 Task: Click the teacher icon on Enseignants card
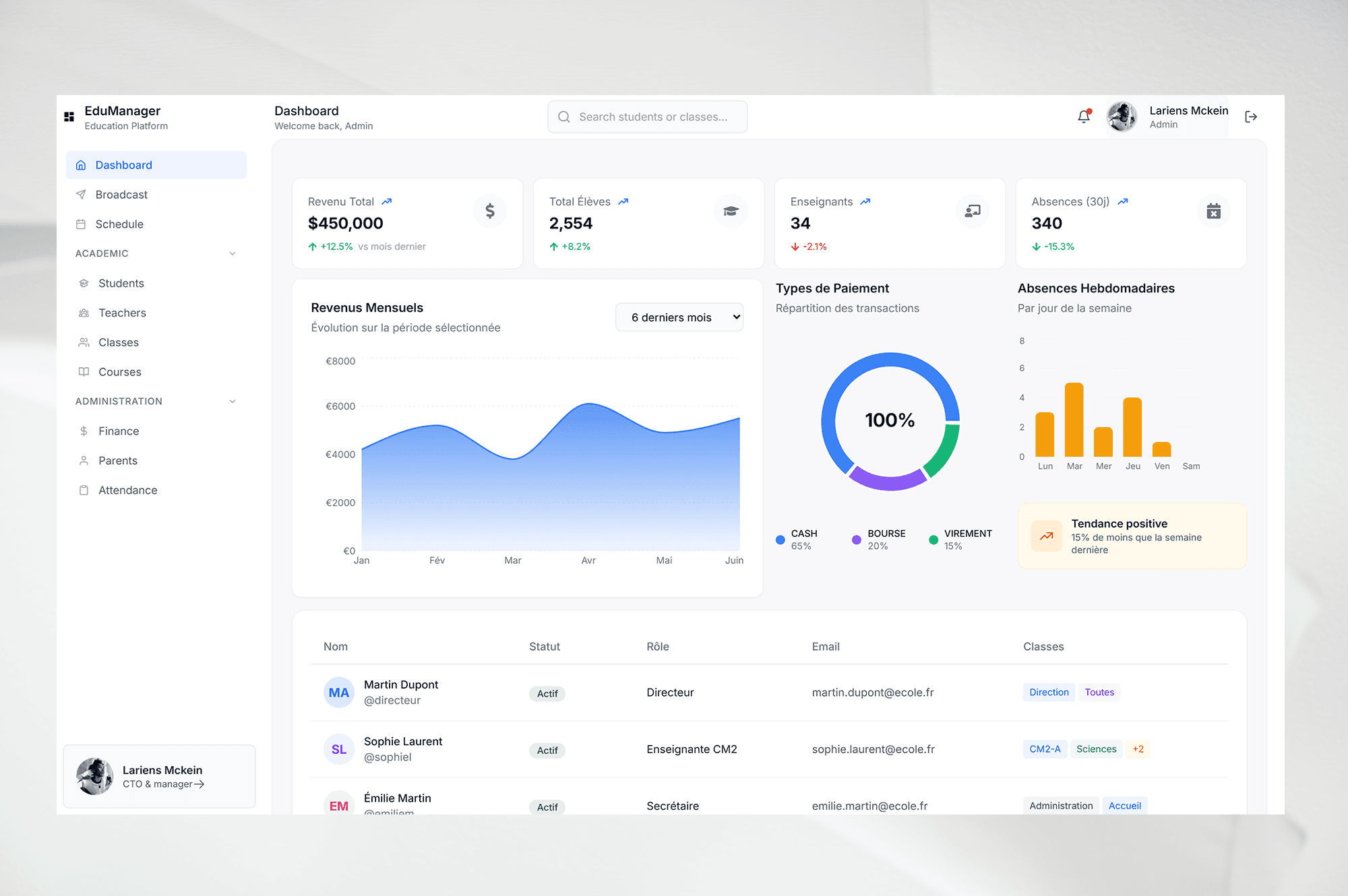coord(972,211)
